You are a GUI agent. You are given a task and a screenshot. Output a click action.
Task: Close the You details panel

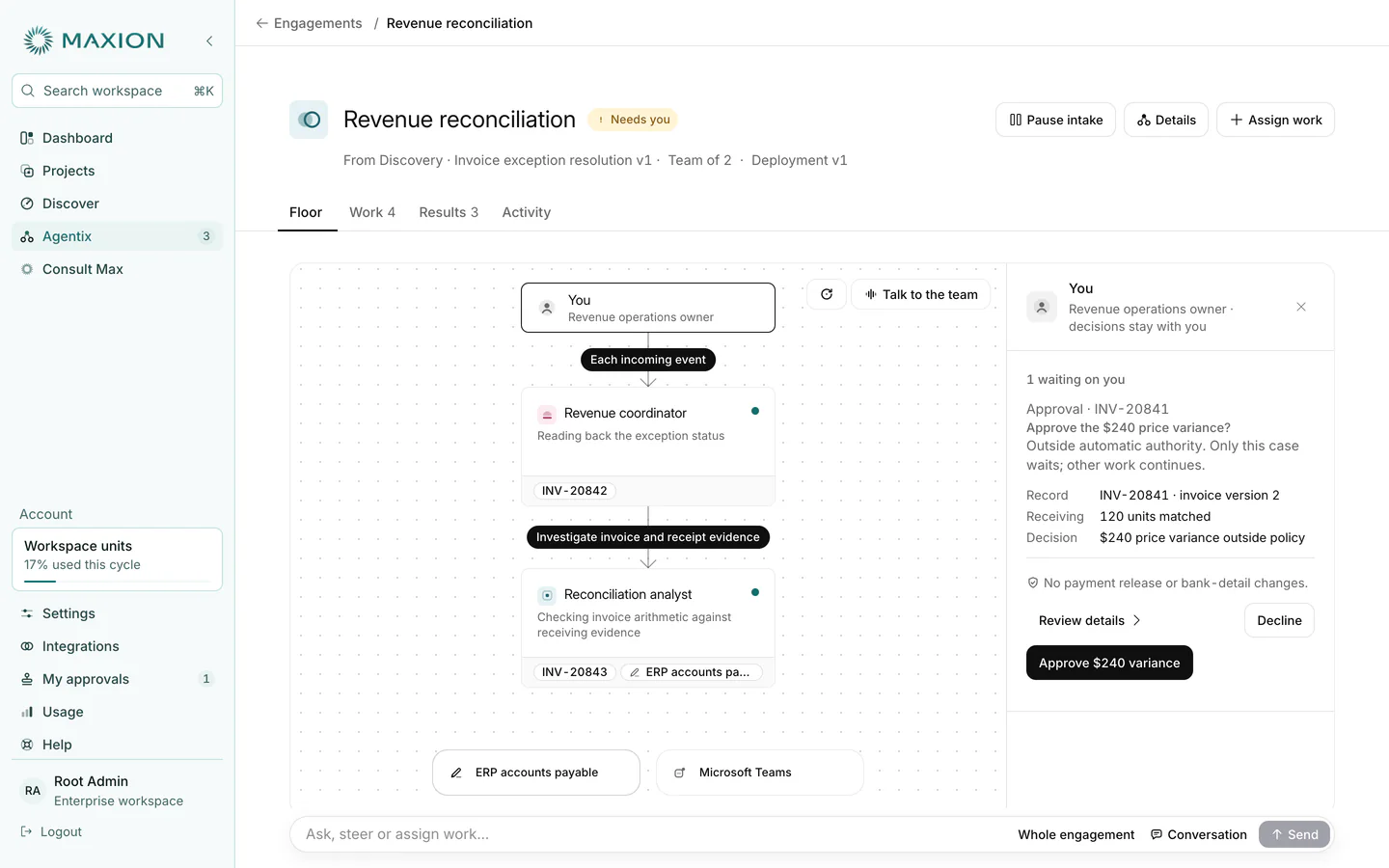coord(1301,307)
